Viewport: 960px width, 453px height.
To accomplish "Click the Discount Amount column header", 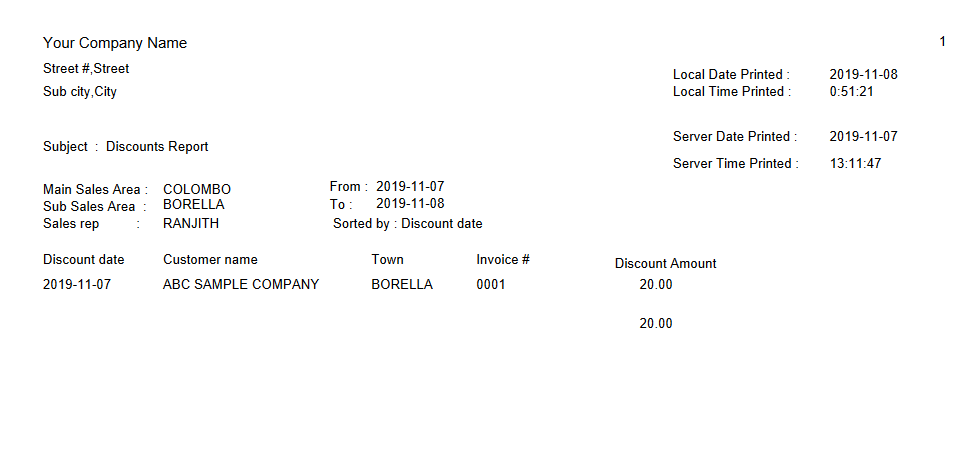I will click(x=666, y=264).
